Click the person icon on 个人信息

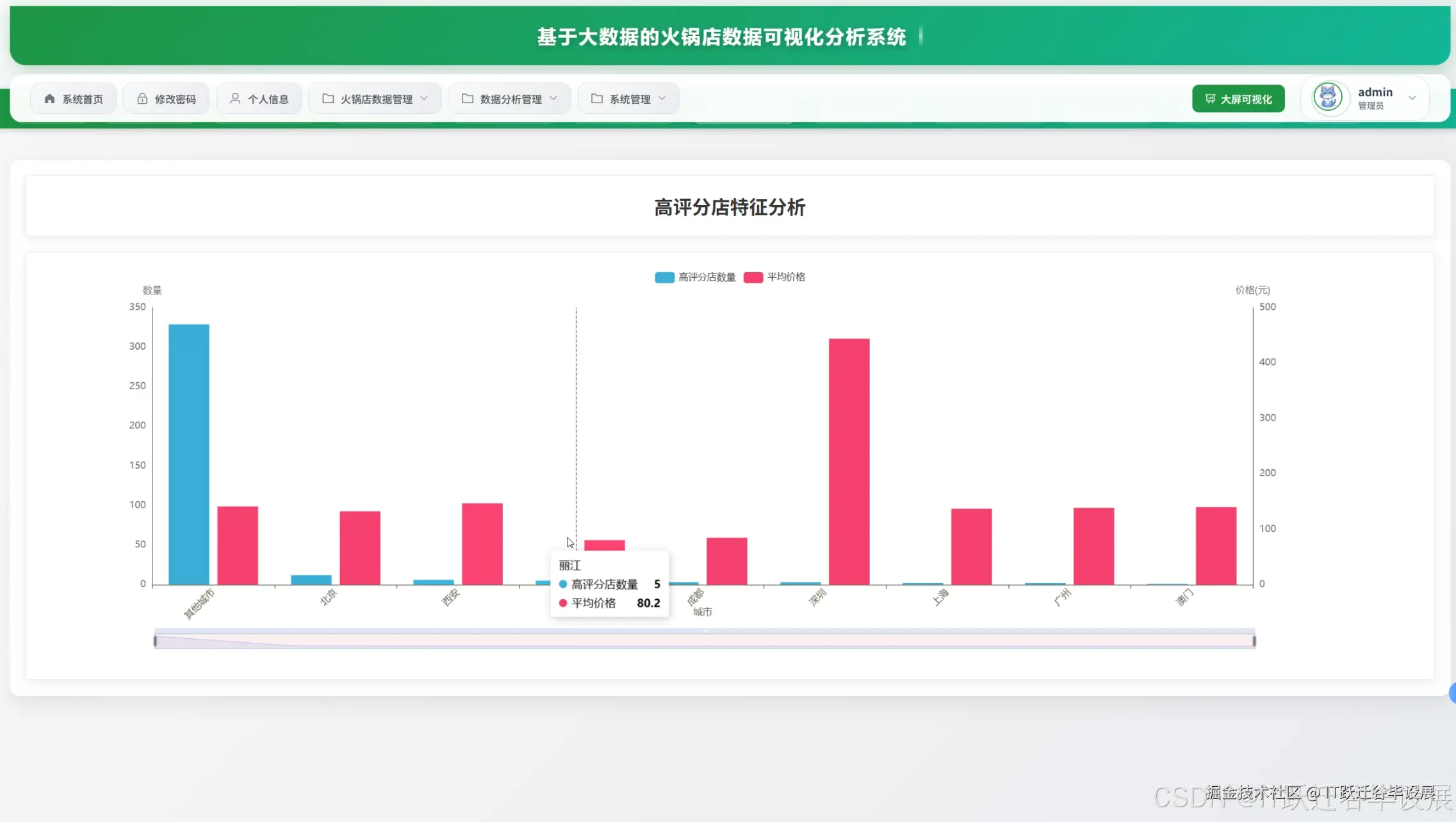tap(235, 98)
